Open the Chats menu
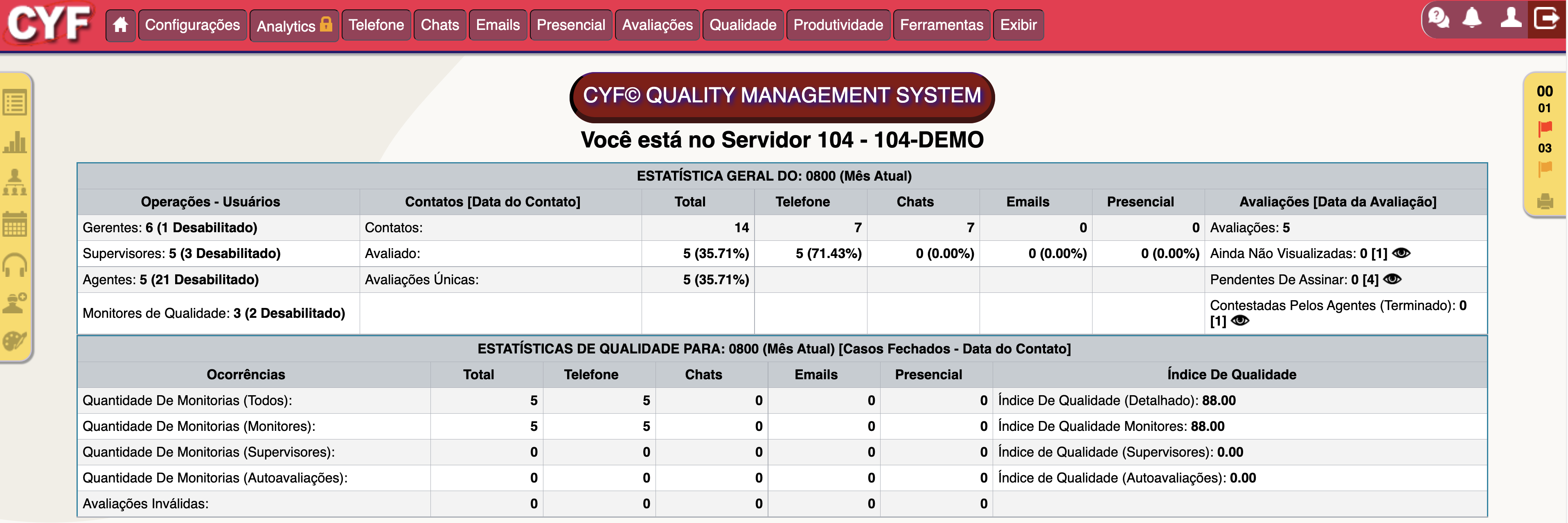The image size is (1568, 523). [440, 25]
